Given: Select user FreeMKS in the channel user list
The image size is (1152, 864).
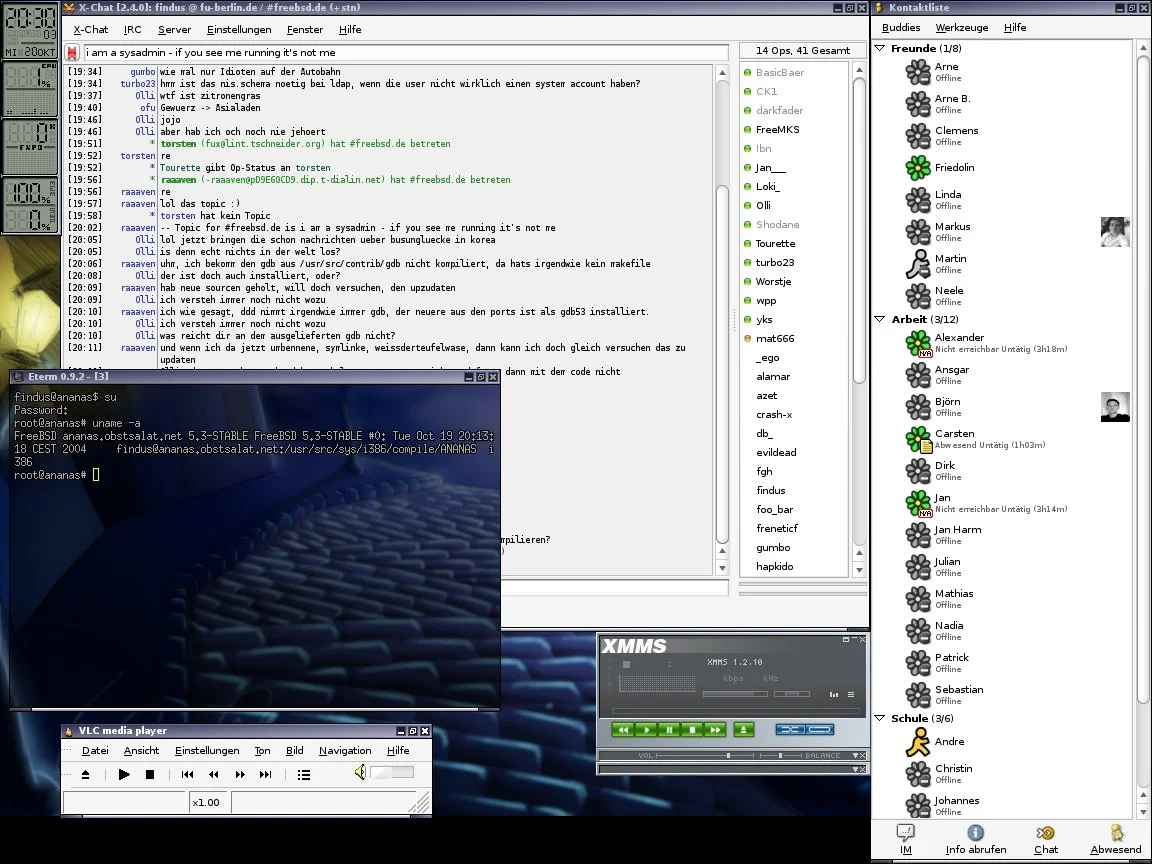Looking at the screenshot, I should click(x=777, y=129).
